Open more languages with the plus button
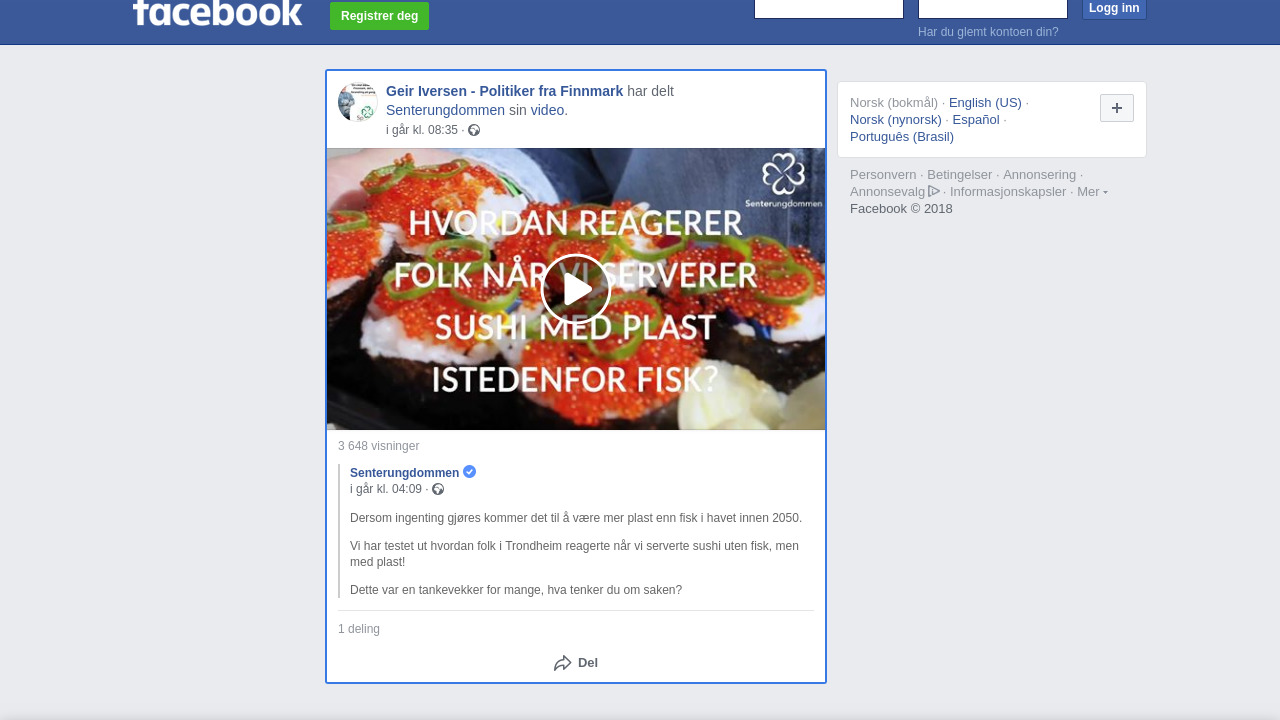The height and width of the screenshot is (720, 1280). click(x=1117, y=108)
